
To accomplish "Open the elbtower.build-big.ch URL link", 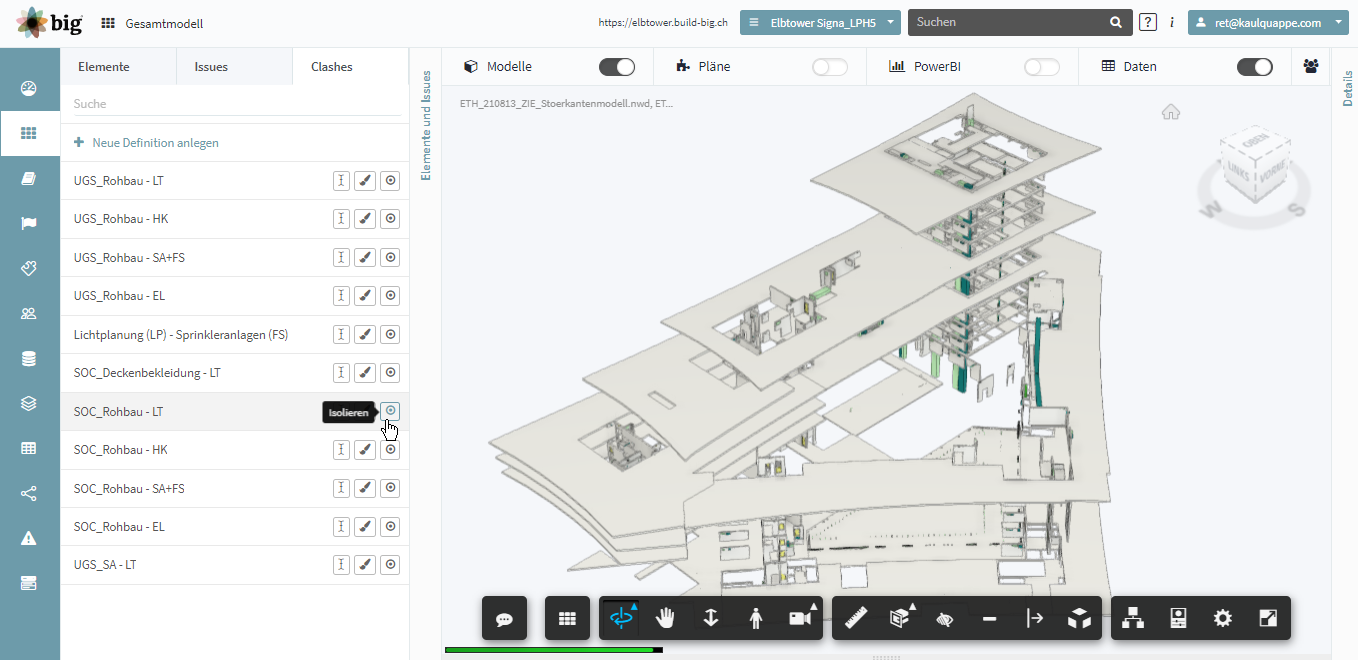I will (665, 22).
